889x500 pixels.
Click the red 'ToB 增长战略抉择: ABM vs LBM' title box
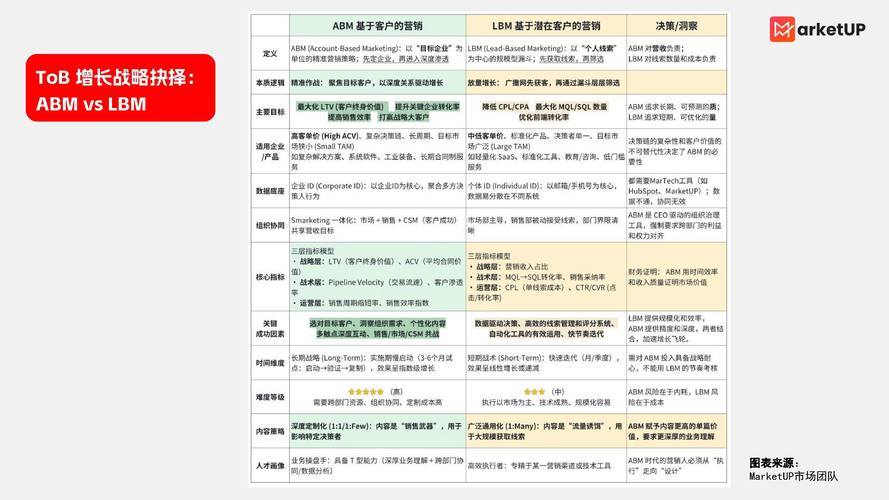pos(120,88)
